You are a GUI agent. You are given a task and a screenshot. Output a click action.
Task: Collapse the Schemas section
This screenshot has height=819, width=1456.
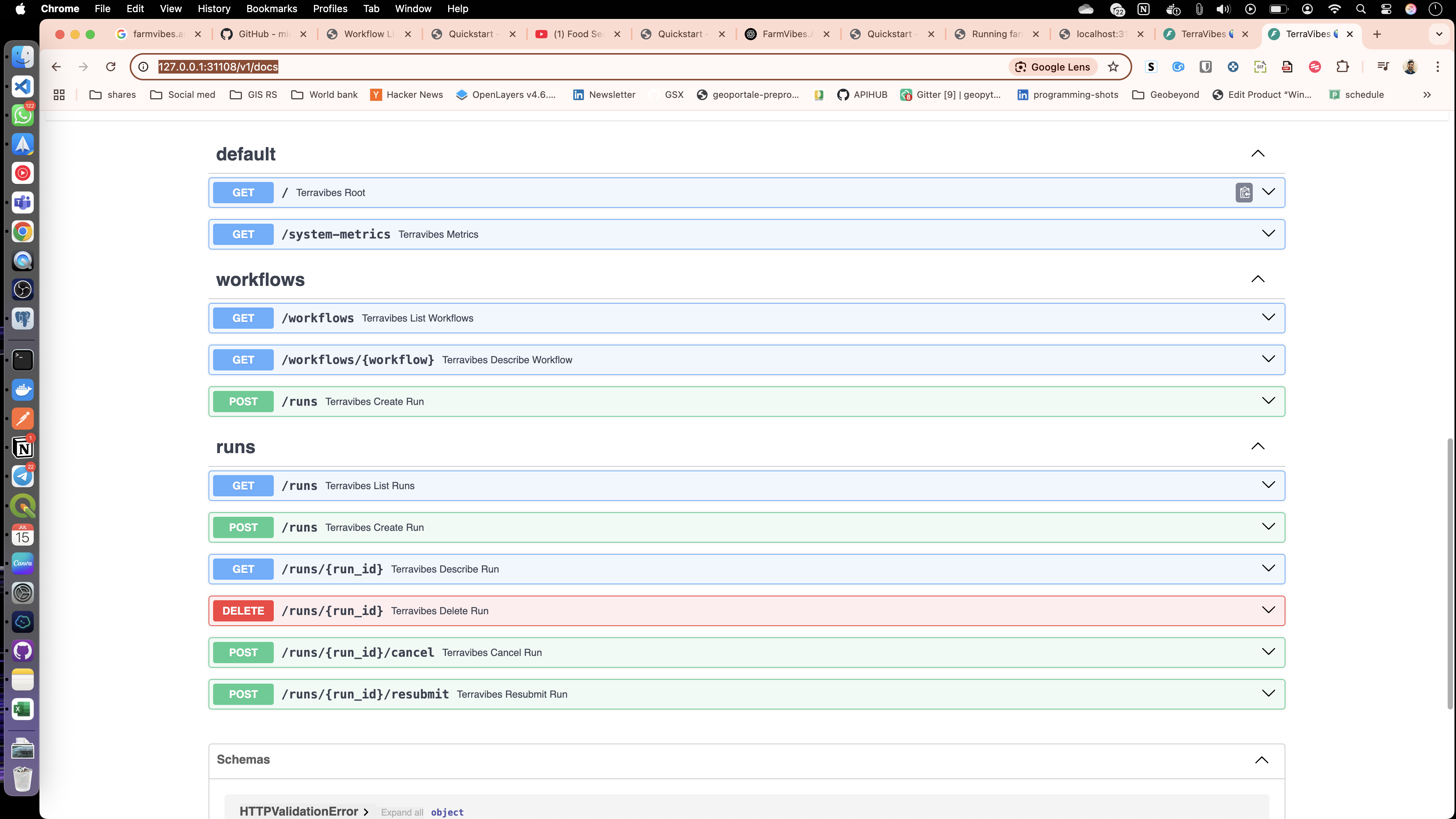pos(1261,759)
